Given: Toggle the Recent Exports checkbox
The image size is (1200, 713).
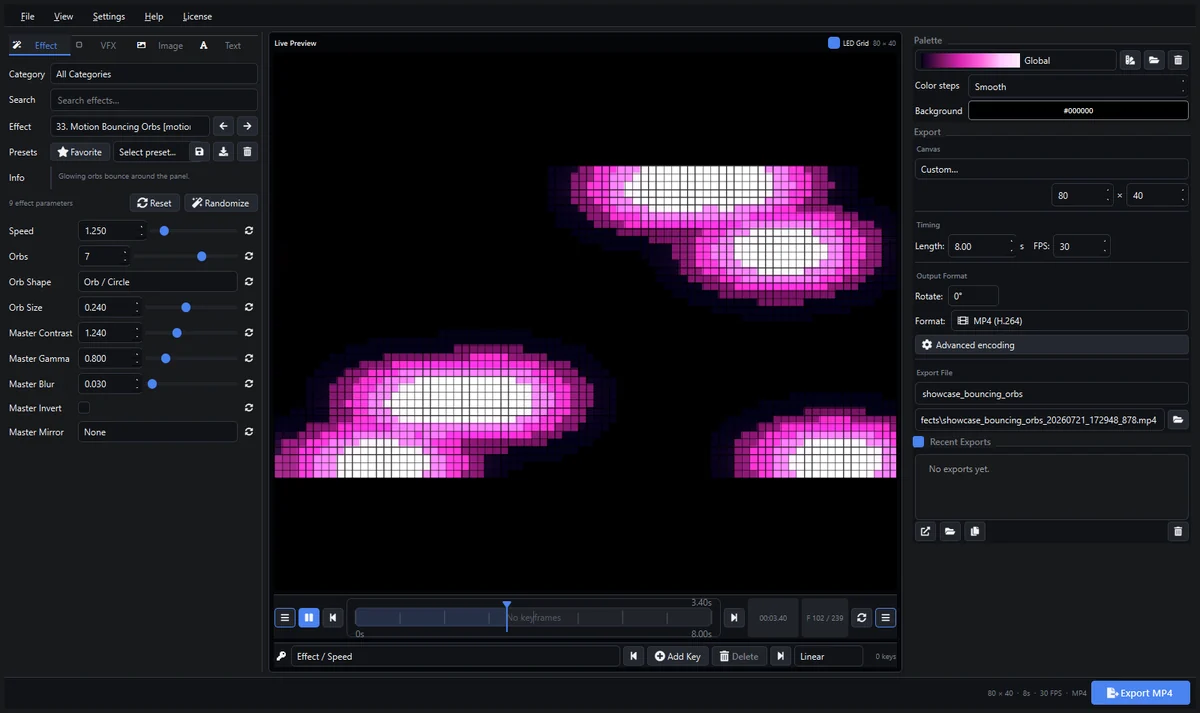Looking at the screenshot, I should point(919,442).
